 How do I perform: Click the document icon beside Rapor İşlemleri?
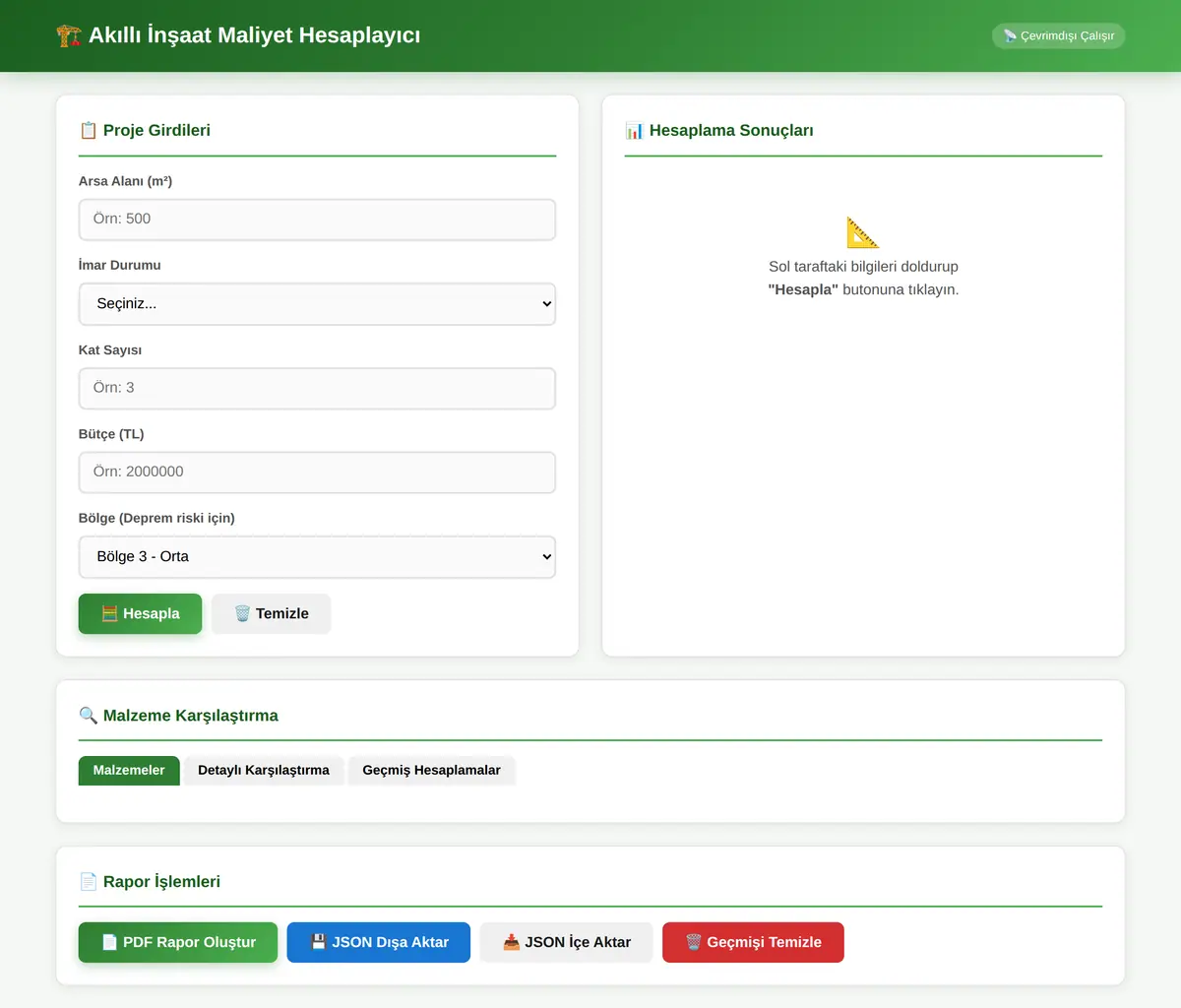point(89,882)
